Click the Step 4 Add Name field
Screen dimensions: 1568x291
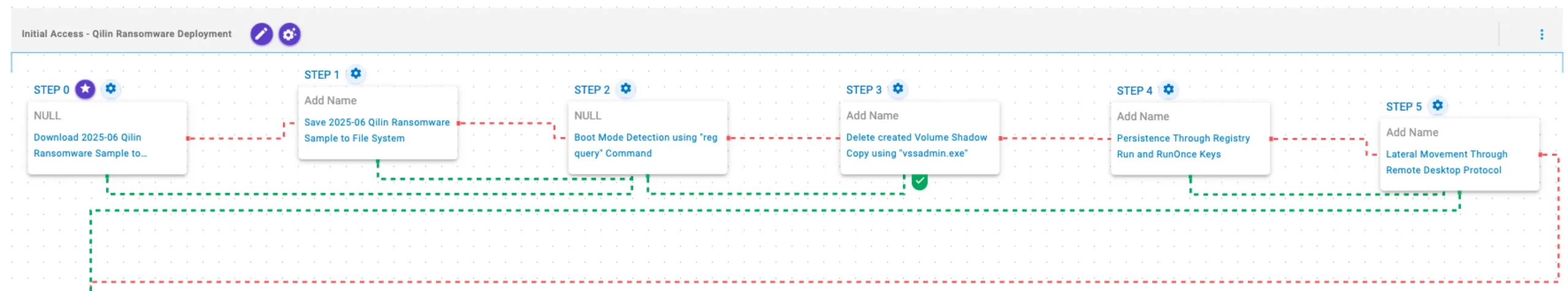pos(1142,116)
